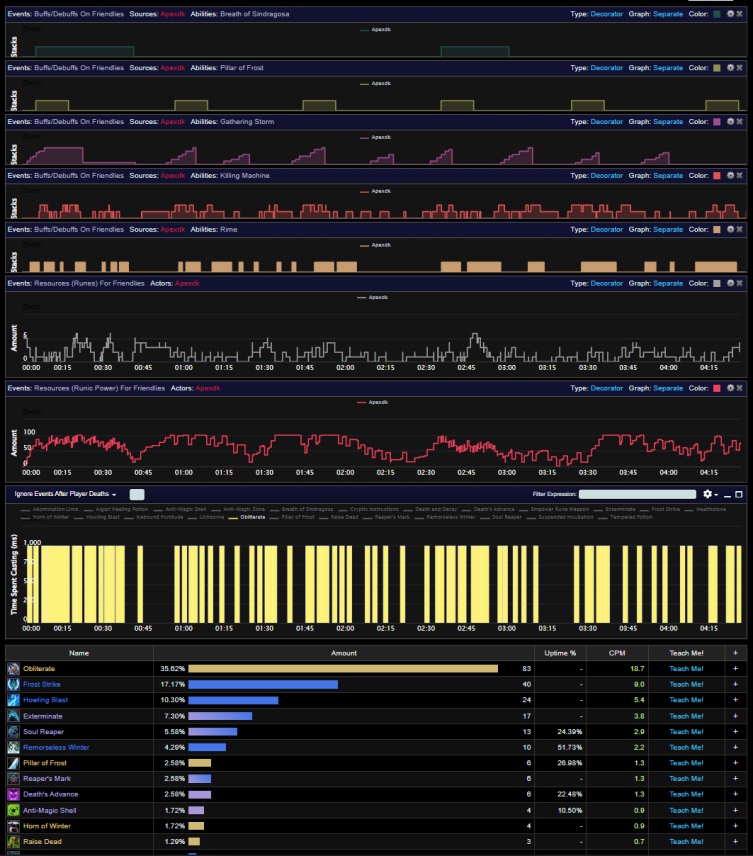Expand the Obliterate row plus button

[x=736, y=668]
